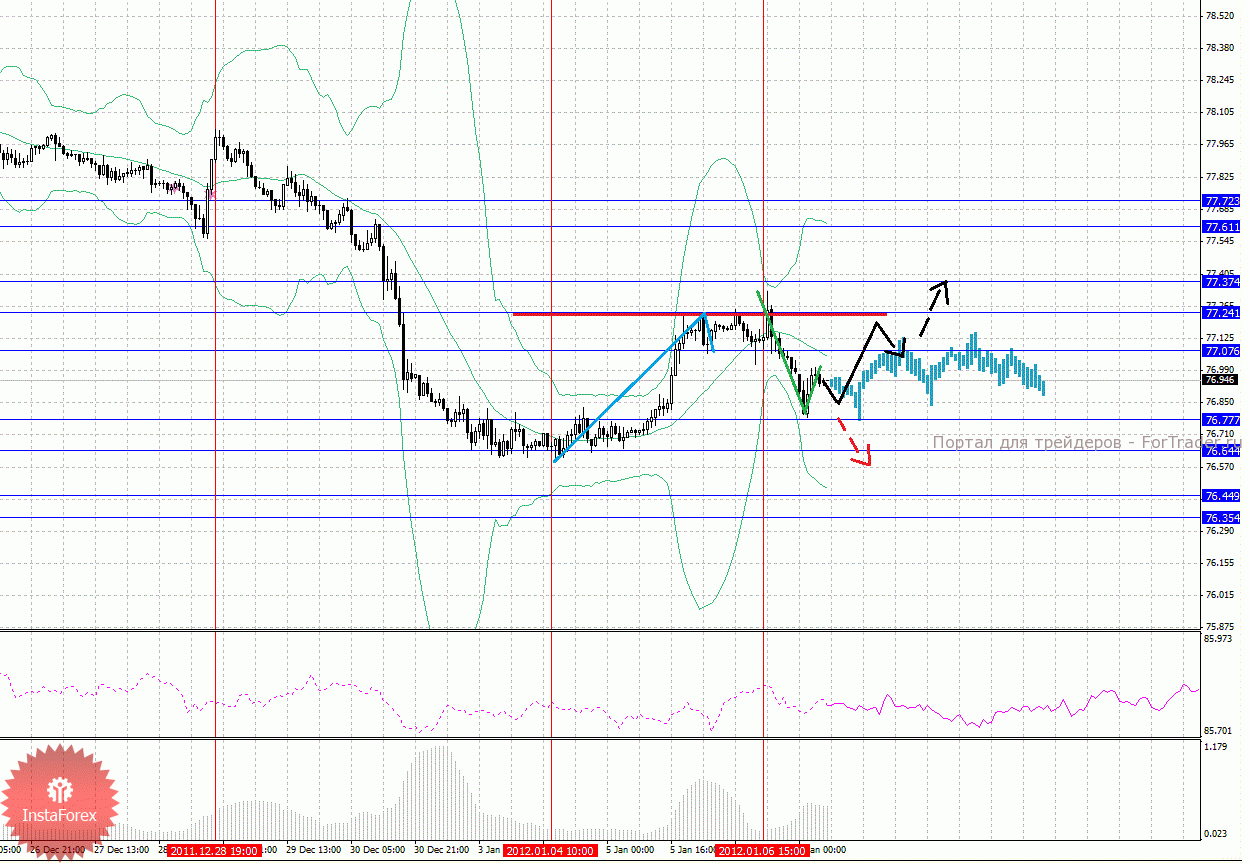The image size is (1249, 863).
Task: Click the 76.449 price level label
Action: 1222,496
